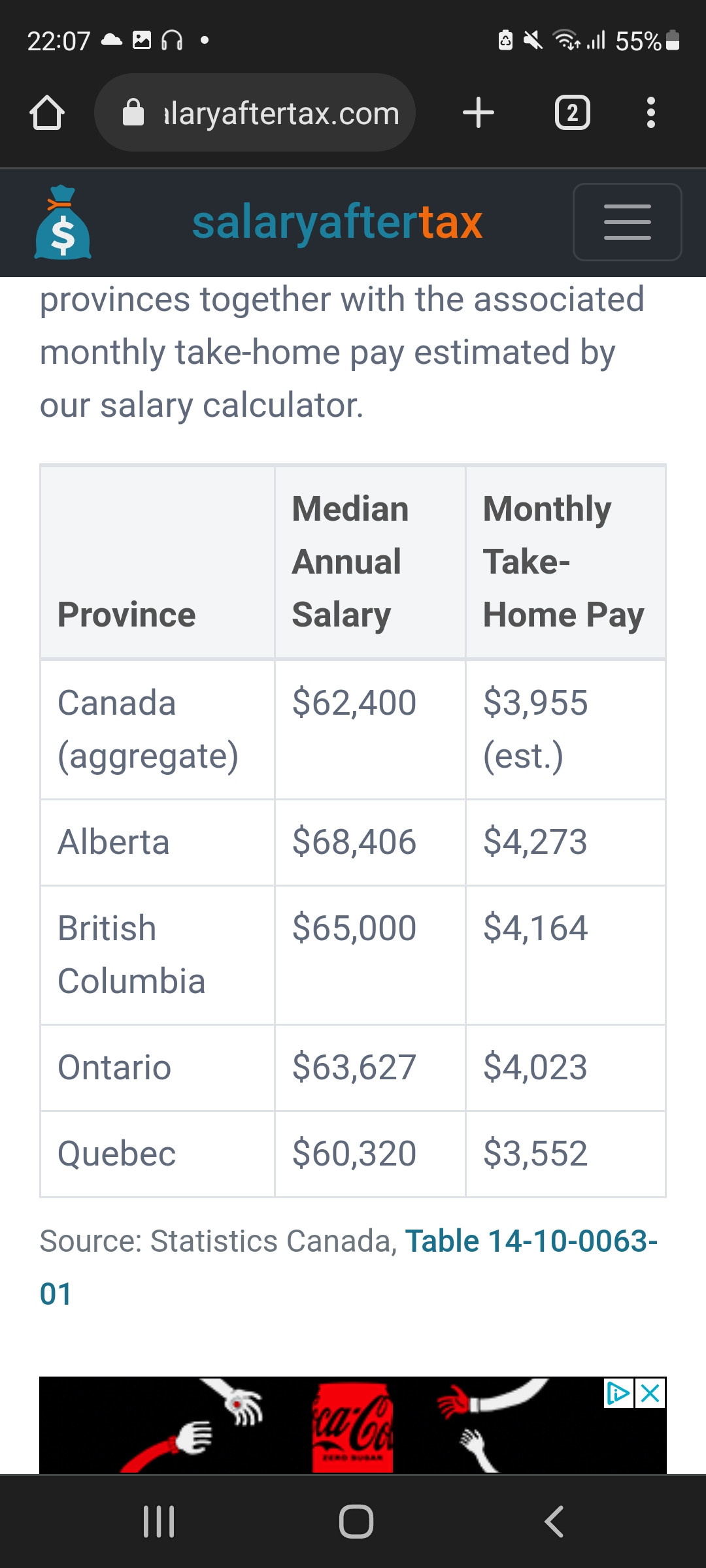
Task: Tap the padlock site security icon
Action: (133, 113)
